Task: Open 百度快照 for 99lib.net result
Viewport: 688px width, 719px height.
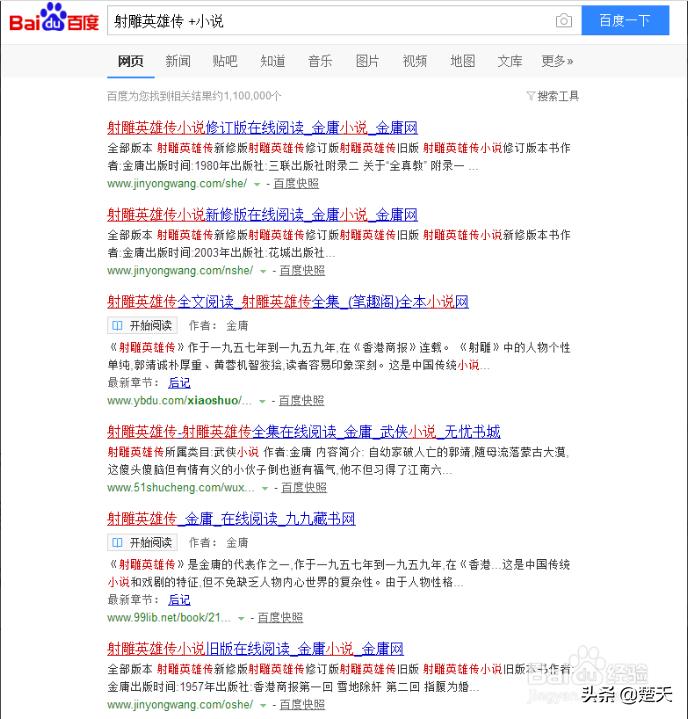Action: (280, 618)
